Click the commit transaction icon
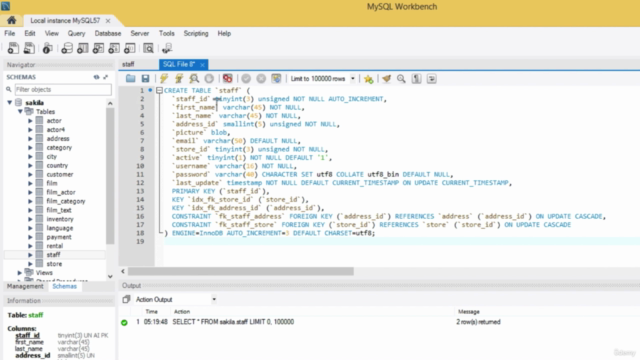This screenshot has width=640, height=360. 246,78
